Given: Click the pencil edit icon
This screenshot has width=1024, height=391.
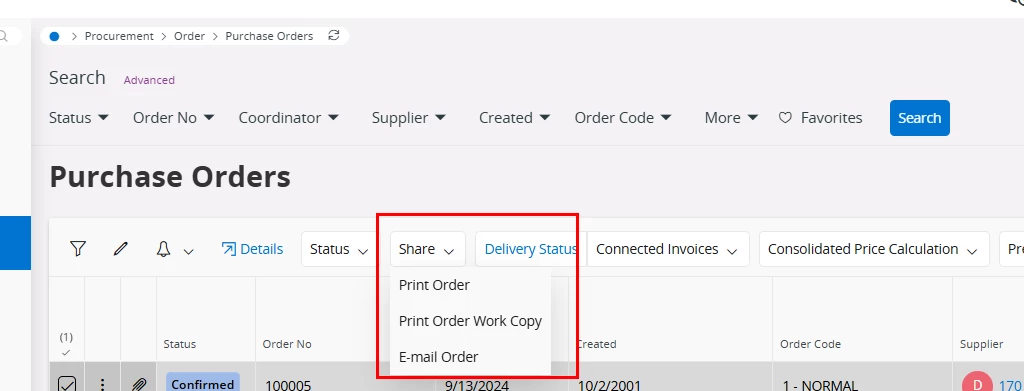Looking at the screenshot, I should pos(120,249).
